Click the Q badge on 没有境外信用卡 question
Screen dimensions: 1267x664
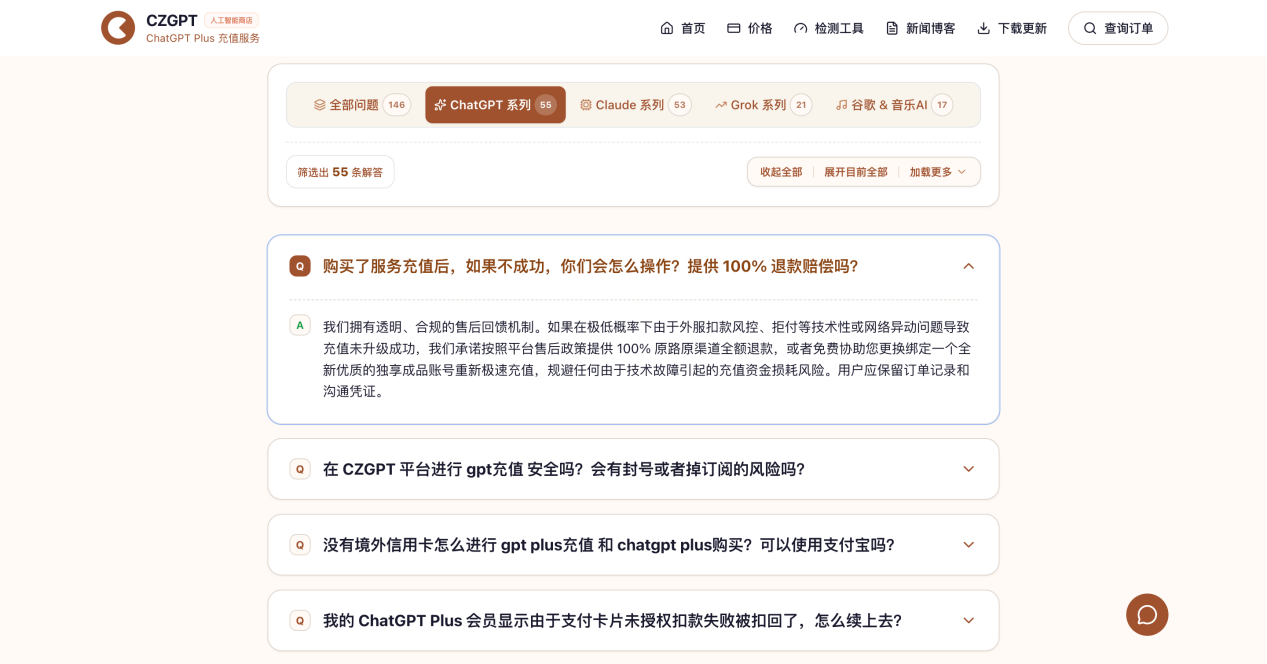pyautogui.click(x=300, y=545)
